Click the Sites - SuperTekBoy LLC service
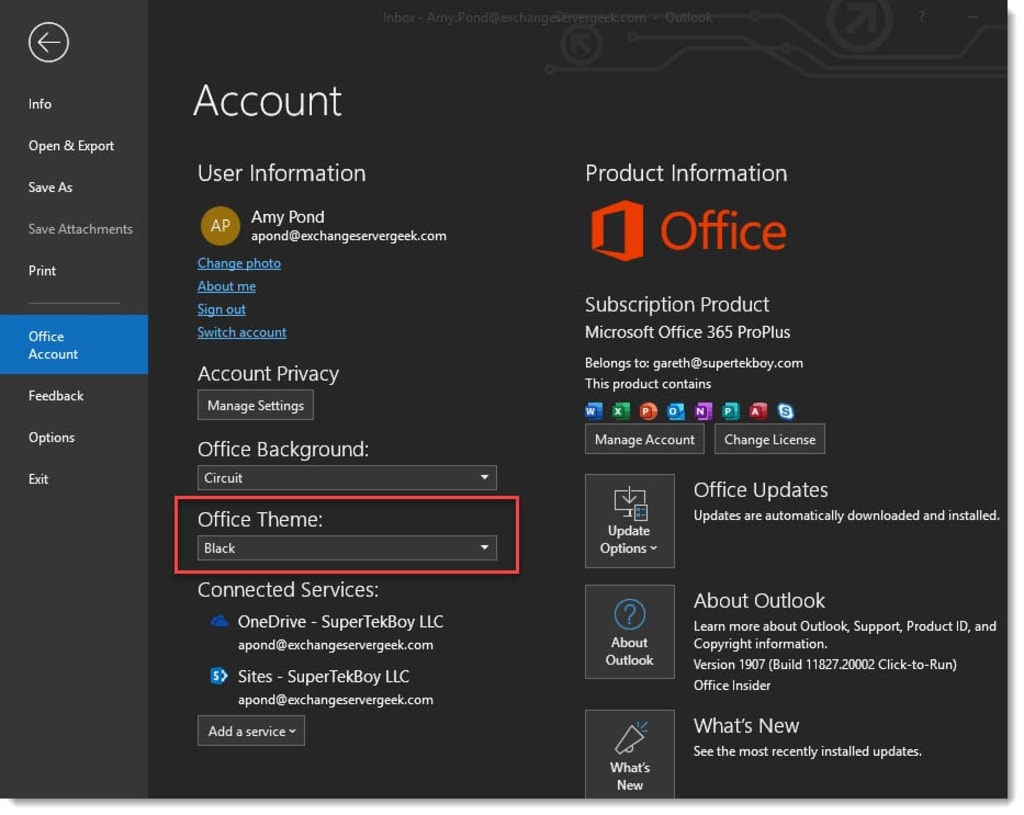The height and width of the screenshot is (815, 1024). 323,677
